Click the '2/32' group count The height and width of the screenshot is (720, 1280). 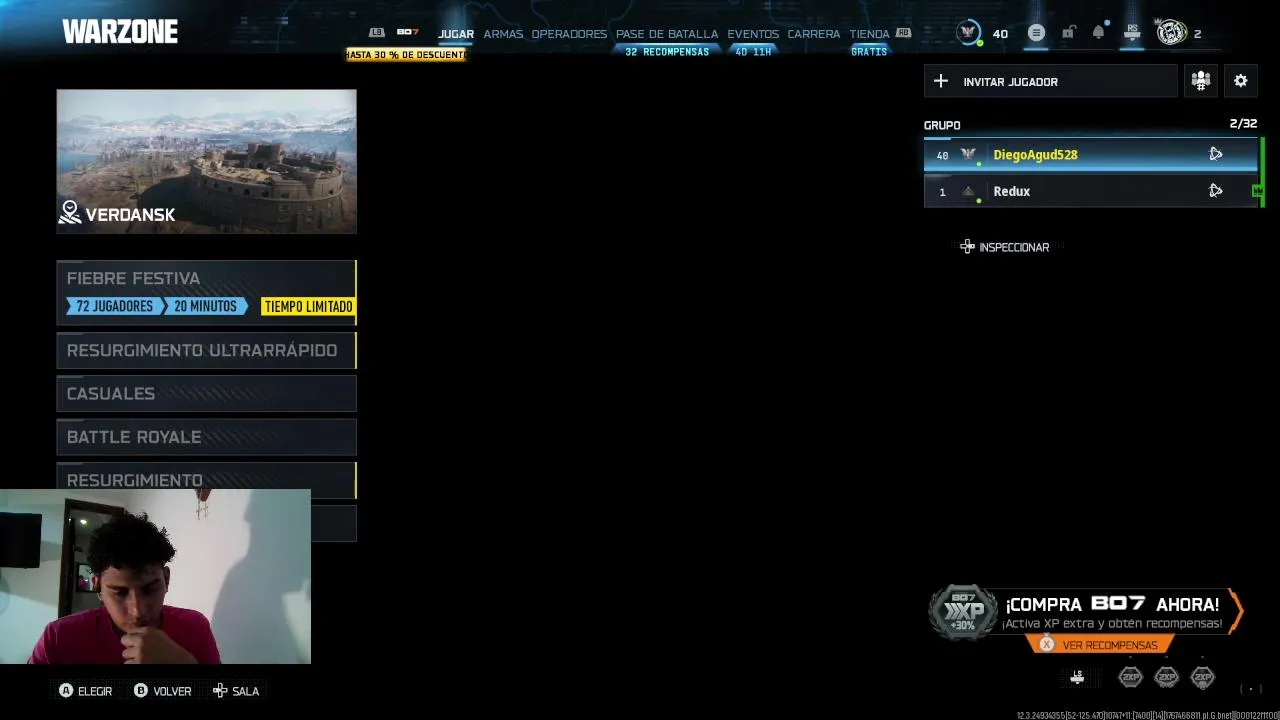tap(1243, 124)
